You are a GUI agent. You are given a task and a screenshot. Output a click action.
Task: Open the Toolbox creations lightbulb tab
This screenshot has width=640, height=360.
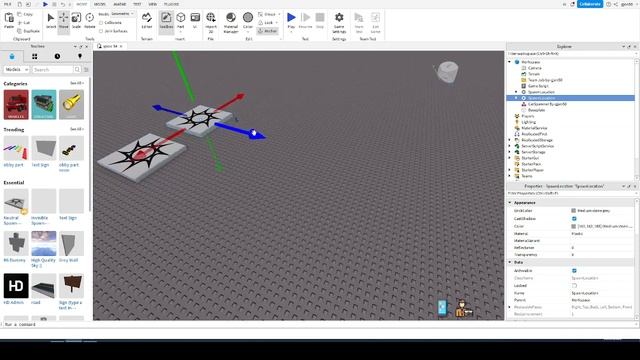(x=80, y=56)
